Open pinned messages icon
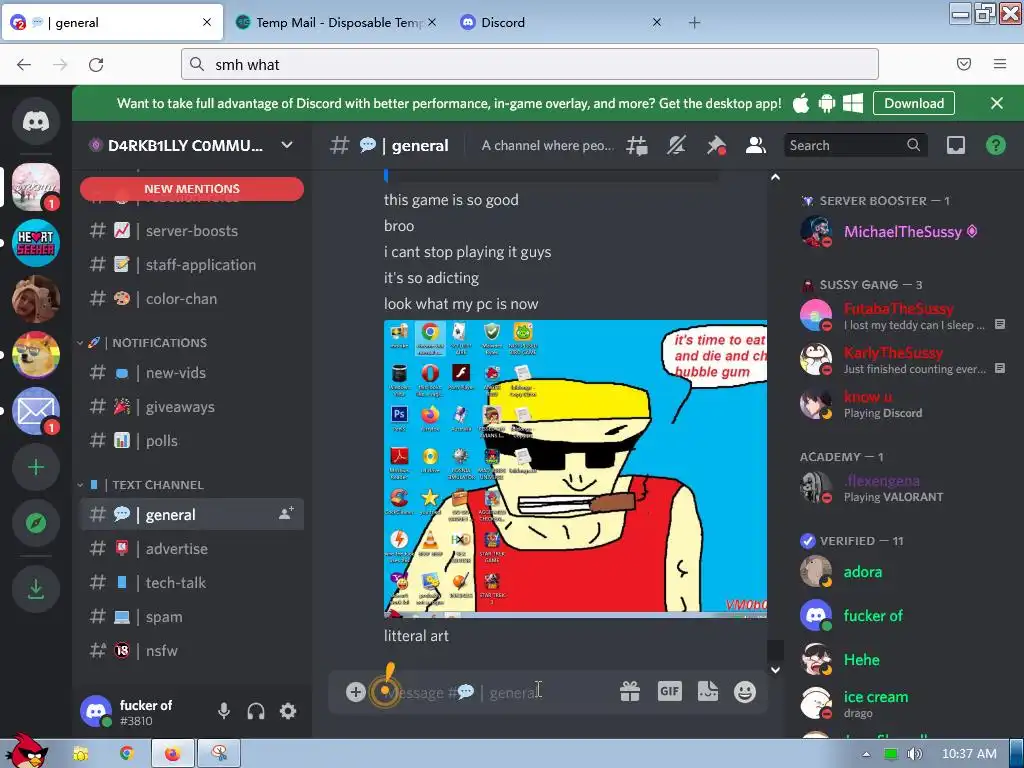 [716, 146]
